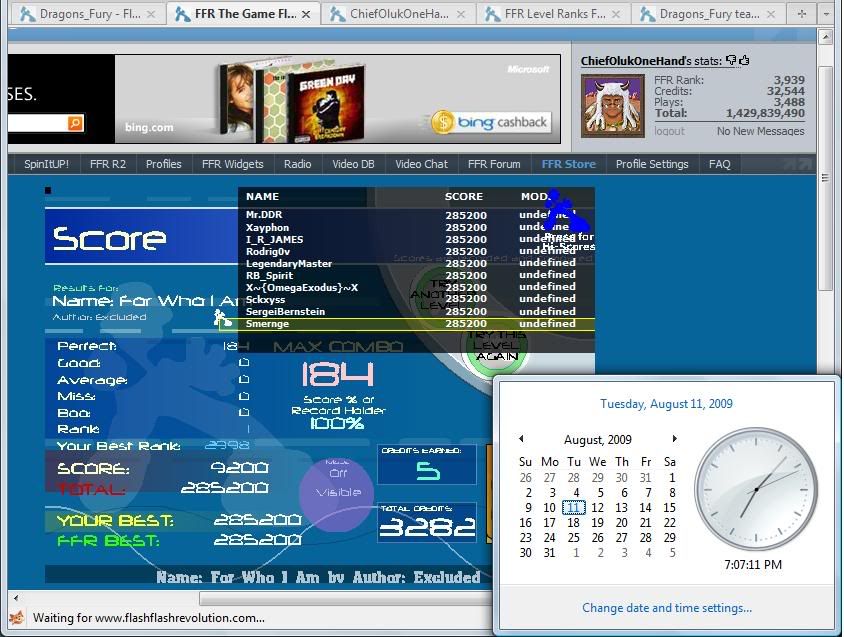Open Profile Settings in the navigation bar
The height and width of the screenshot is (637, 844).
coord(652,164)
